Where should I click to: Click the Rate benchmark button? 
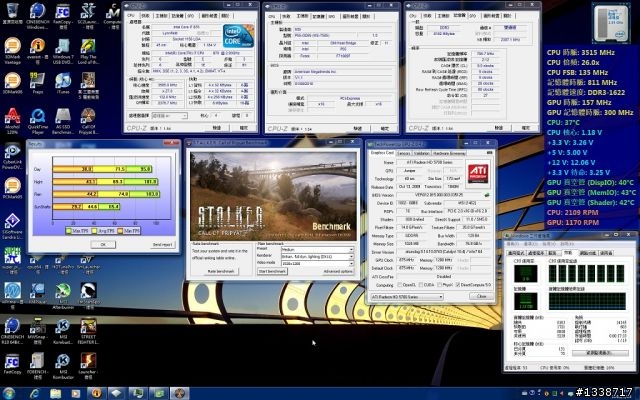[221, 271]
